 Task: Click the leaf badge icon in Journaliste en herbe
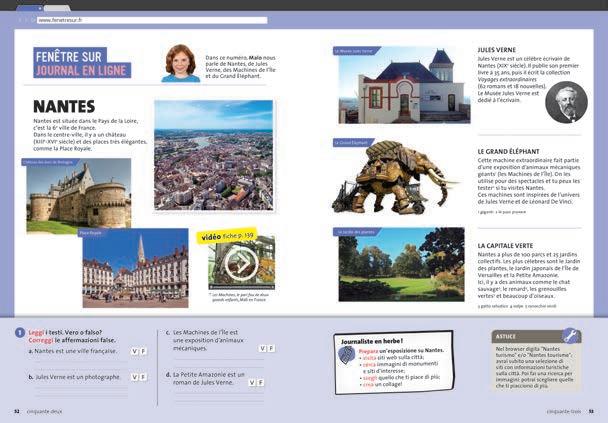click(346, 355)
